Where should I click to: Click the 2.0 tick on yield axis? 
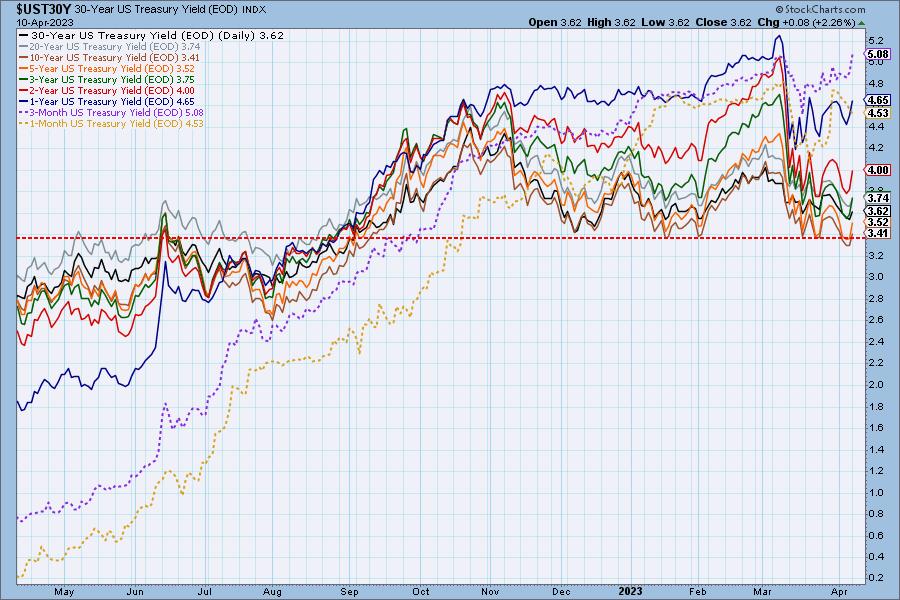tap(876, 385)
